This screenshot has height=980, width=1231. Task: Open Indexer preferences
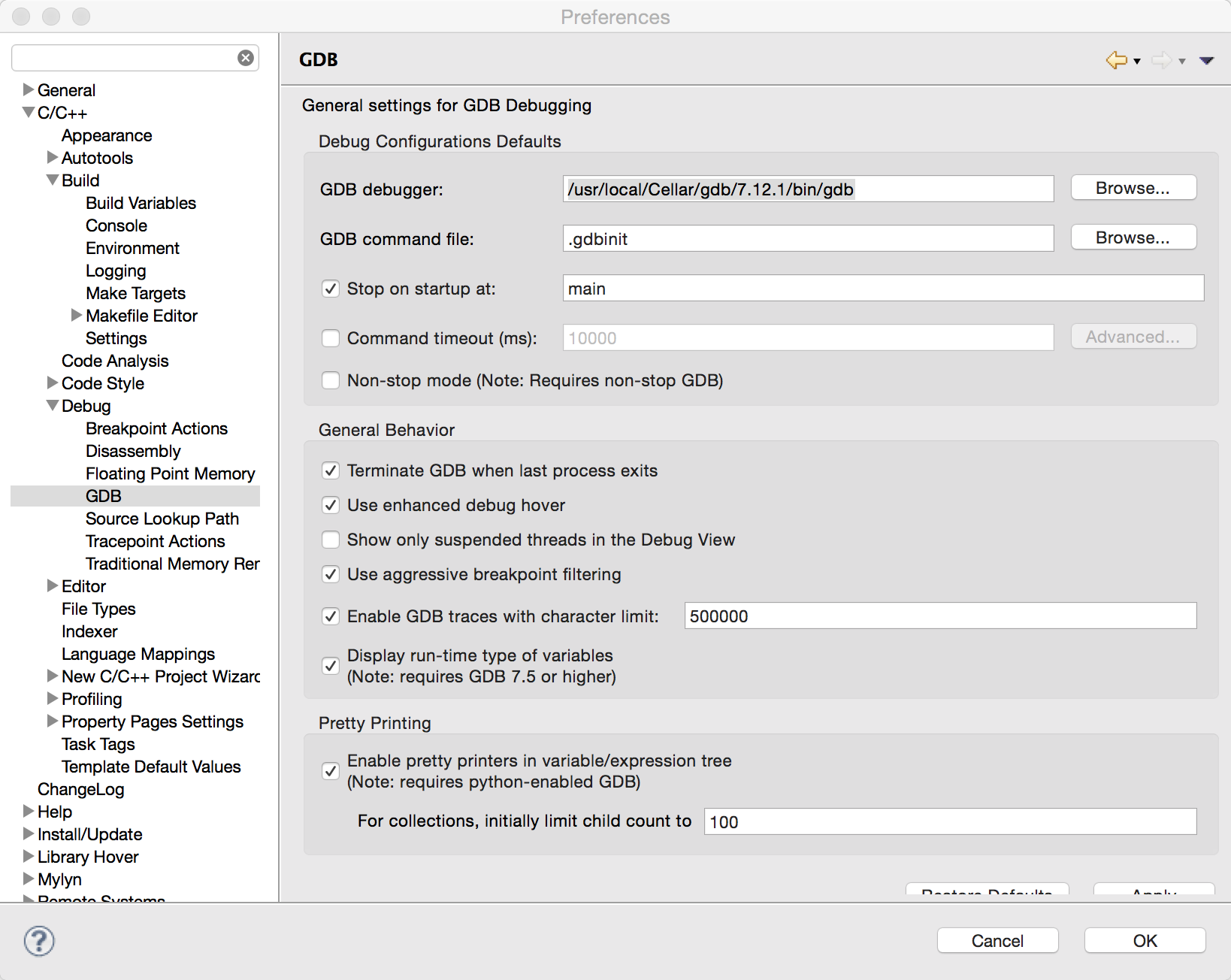coord(89,631)
